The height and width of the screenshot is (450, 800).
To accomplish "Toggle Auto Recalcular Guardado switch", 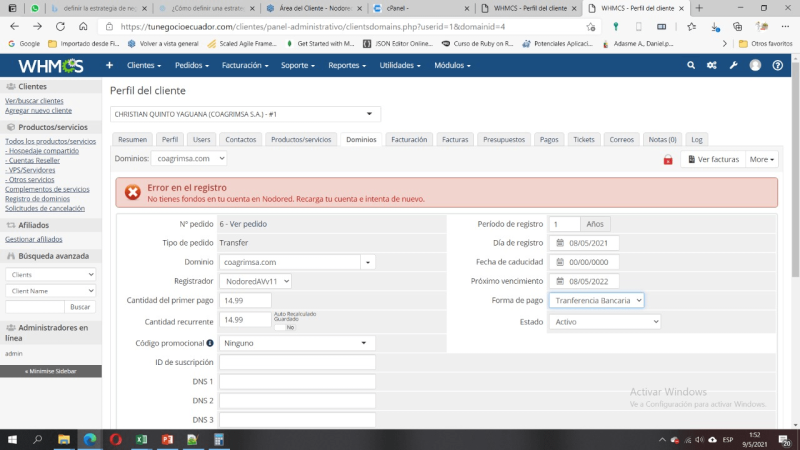I will coord(285,328).
